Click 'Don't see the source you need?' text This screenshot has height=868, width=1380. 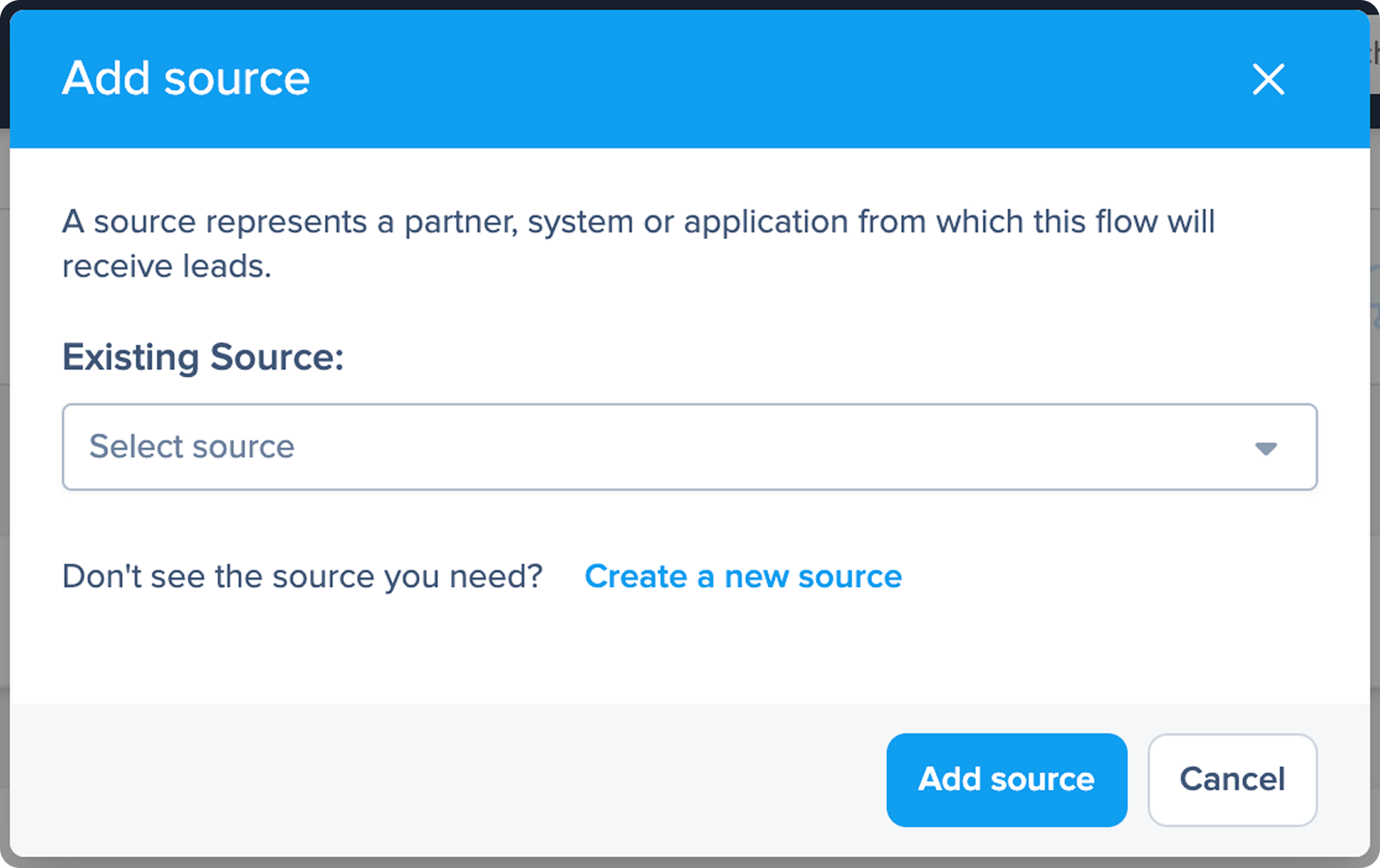click(303, 576)
